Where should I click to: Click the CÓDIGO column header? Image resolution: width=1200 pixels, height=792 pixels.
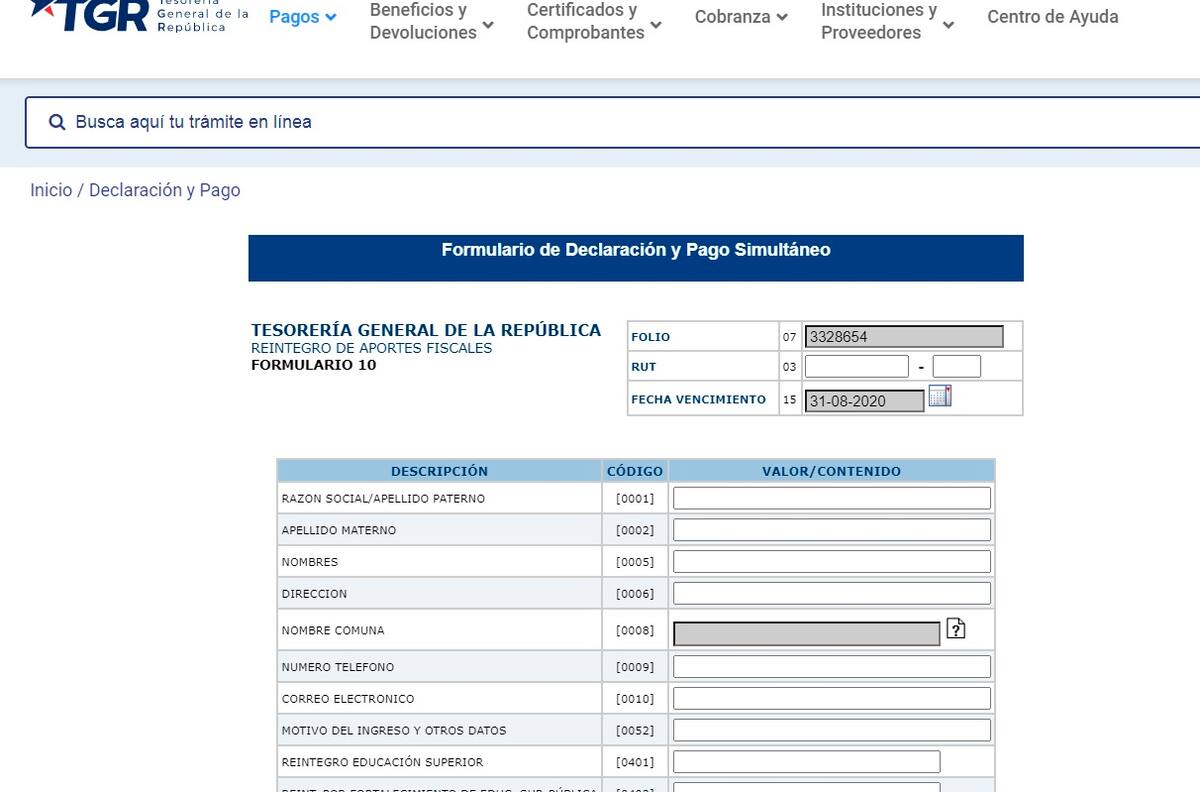click(635, 471)
